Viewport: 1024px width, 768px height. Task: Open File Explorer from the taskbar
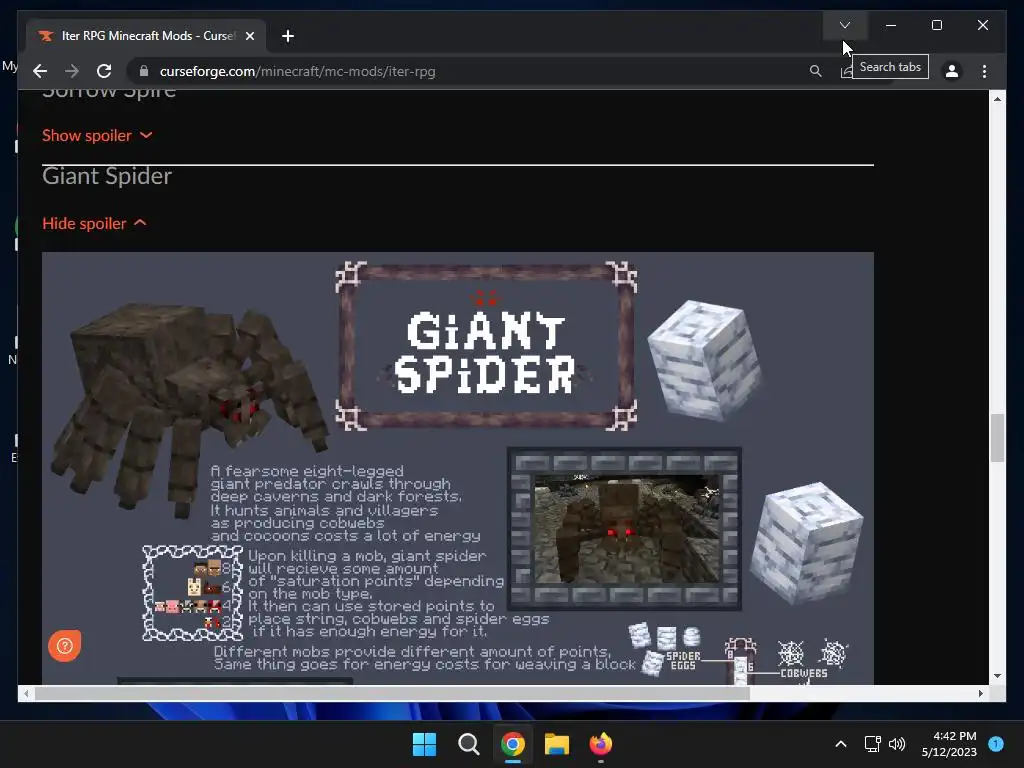[557, 744]
